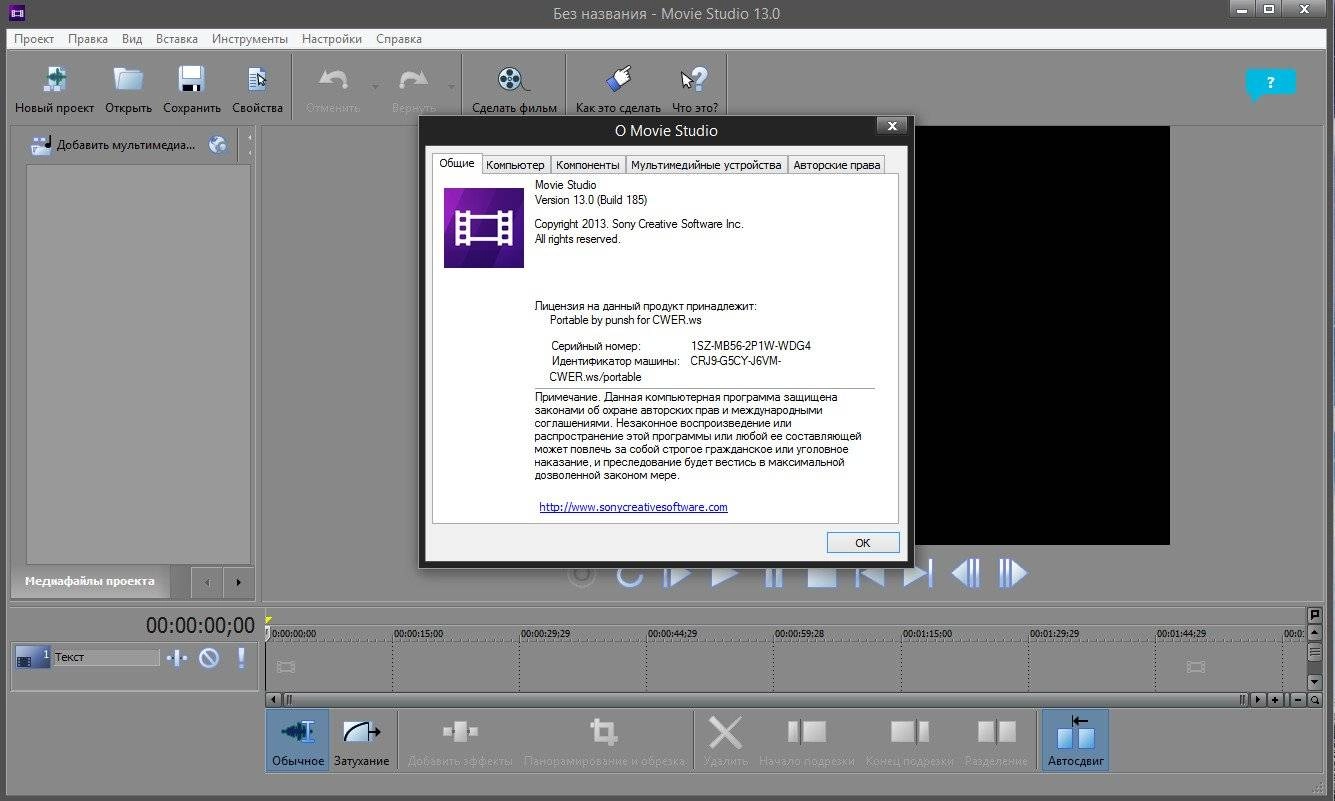Open sonycreativesoftware.com link
This screenshot has height=801, width=1335.
633,507
